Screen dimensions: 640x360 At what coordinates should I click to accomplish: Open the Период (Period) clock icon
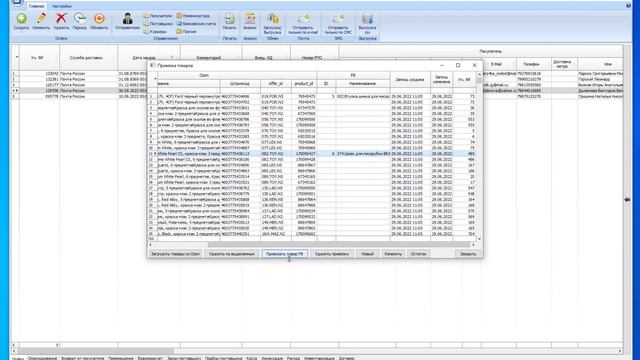(80, 18)
